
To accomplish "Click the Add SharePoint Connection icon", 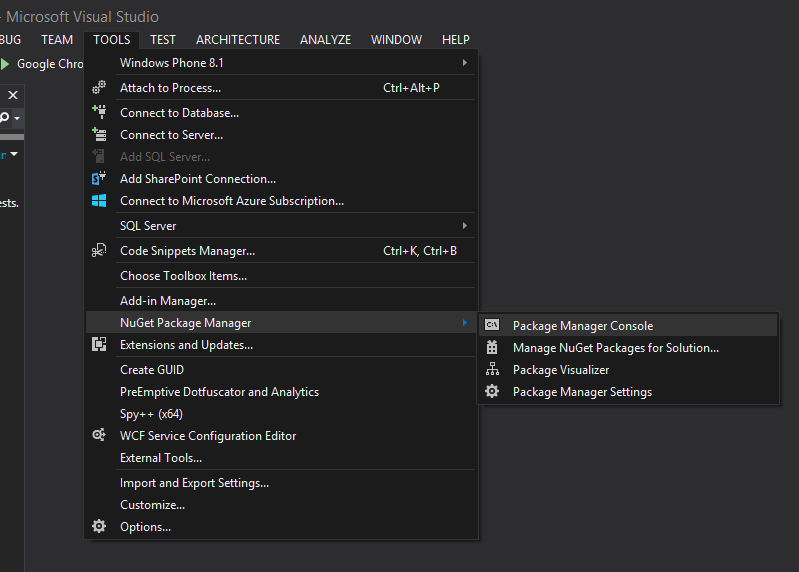I will point(99,178).
